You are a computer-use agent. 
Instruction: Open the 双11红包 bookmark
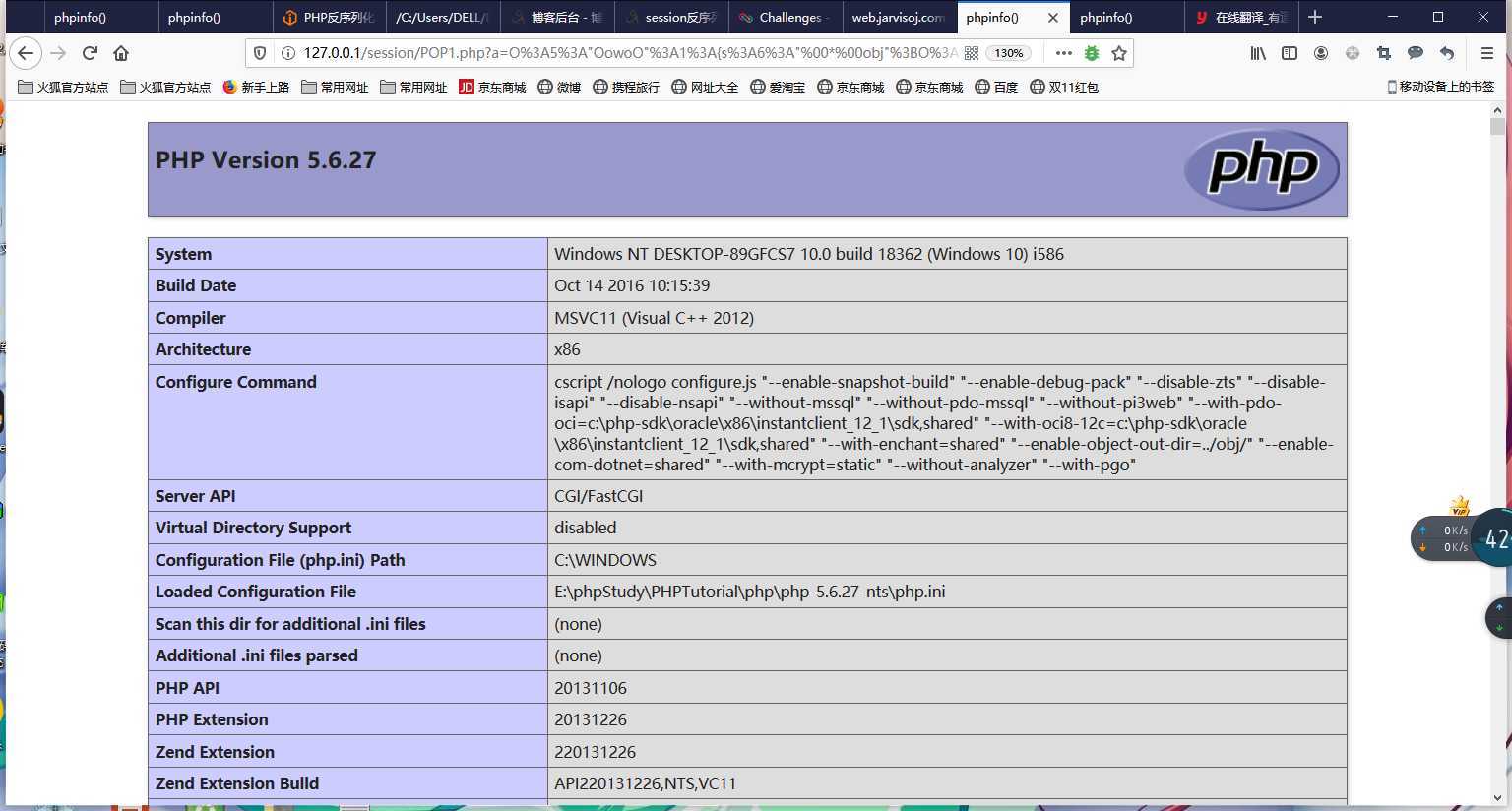tap(1064, 87)
